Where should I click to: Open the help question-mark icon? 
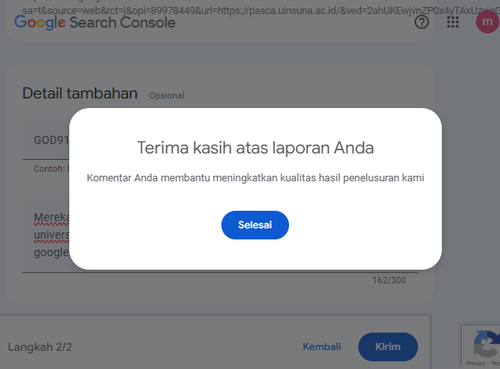pos(422,22)
